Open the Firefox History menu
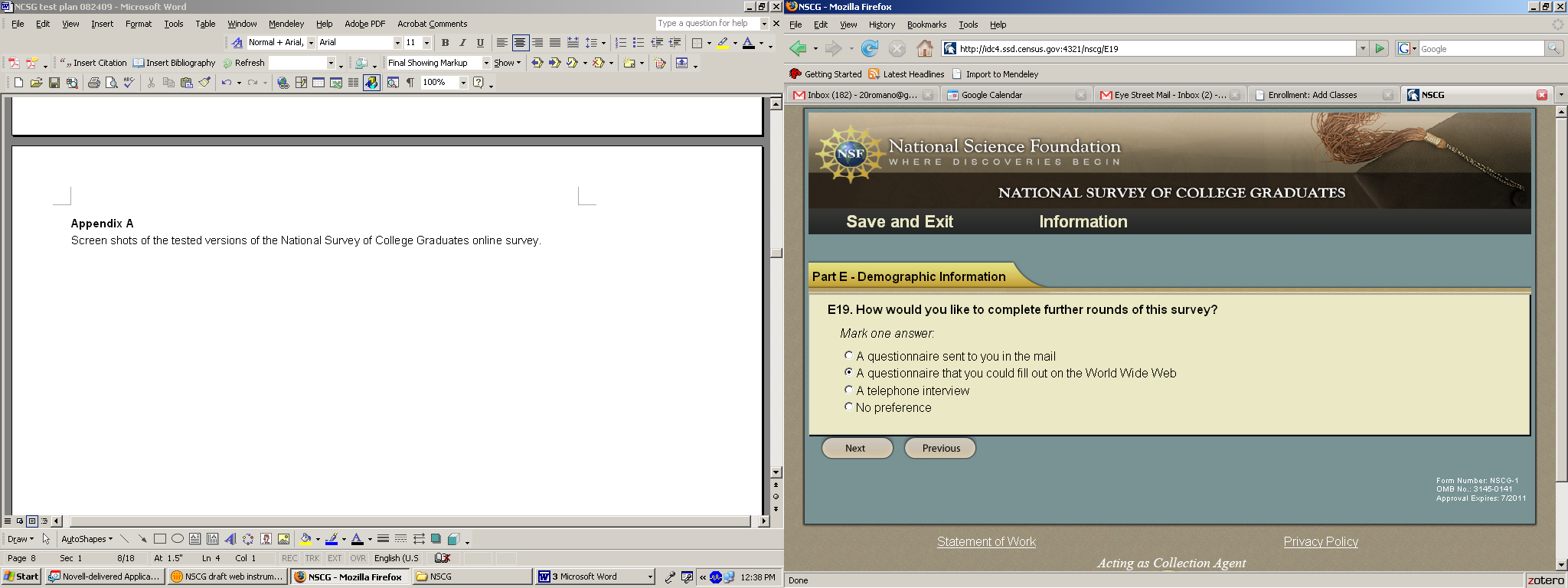The width and height of the screenshot is (1568, 588). (881, 24)
